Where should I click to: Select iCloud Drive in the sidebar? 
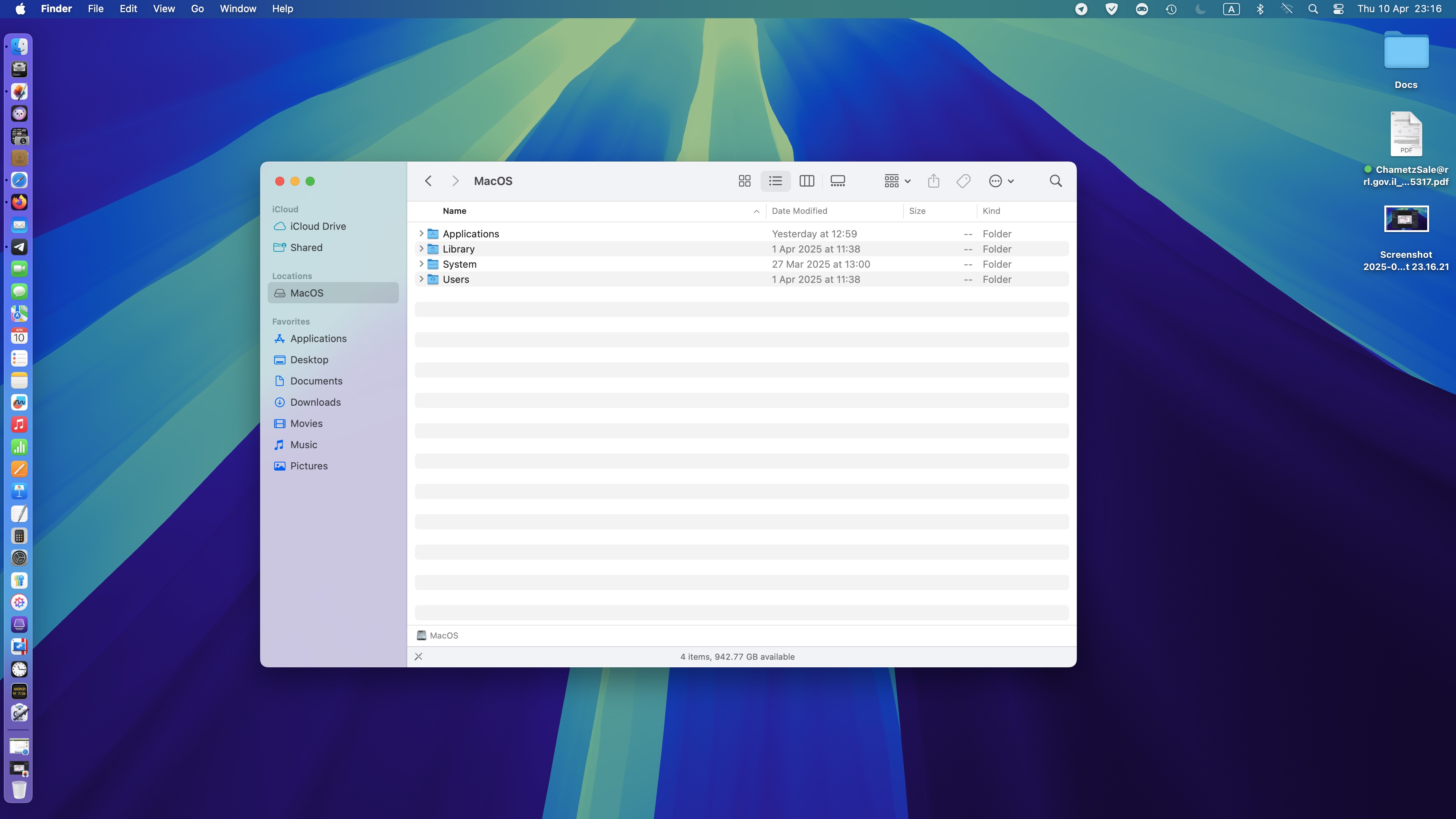318,226
